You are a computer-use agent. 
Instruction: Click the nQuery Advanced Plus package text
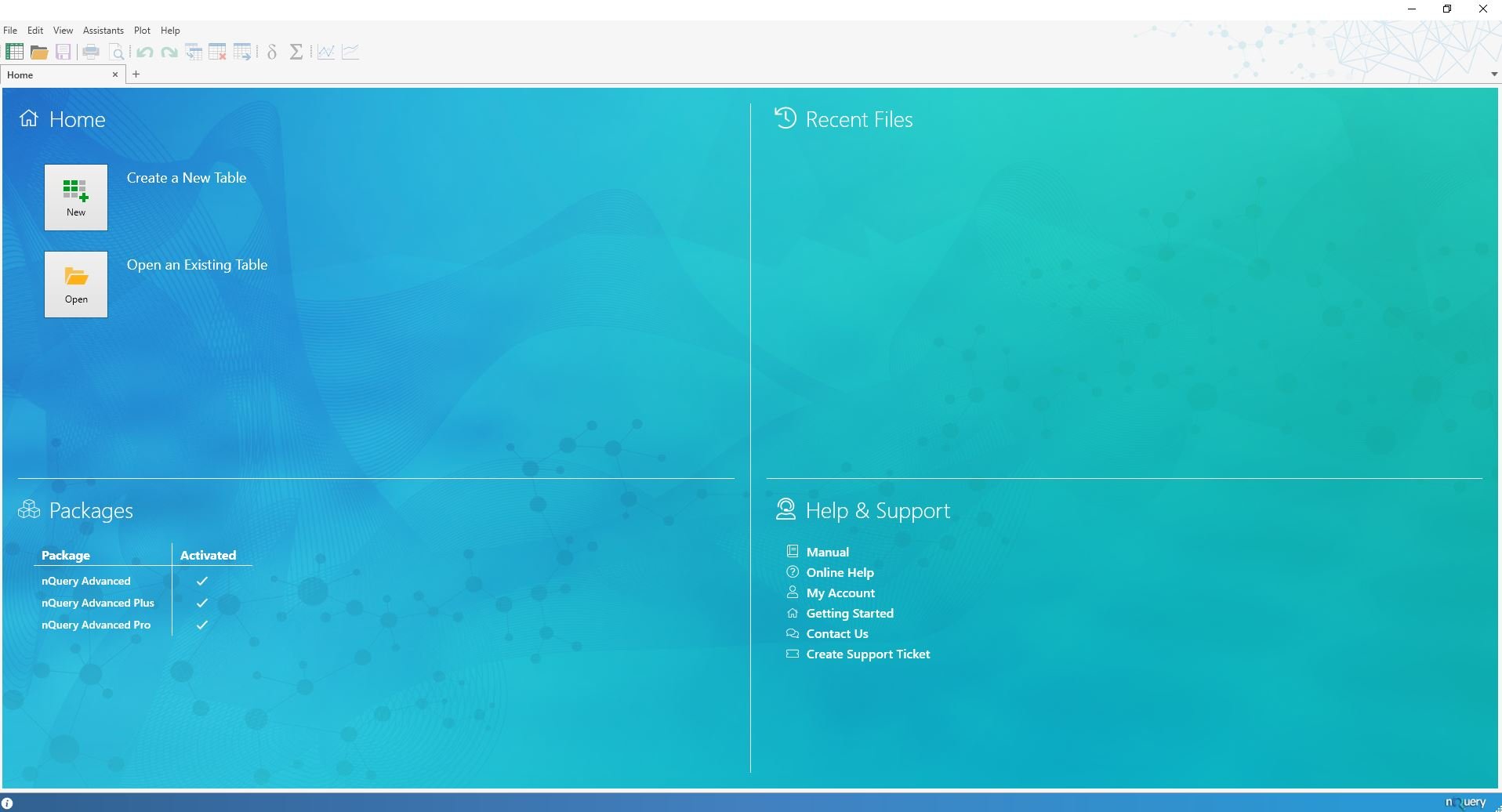(98, 603)
